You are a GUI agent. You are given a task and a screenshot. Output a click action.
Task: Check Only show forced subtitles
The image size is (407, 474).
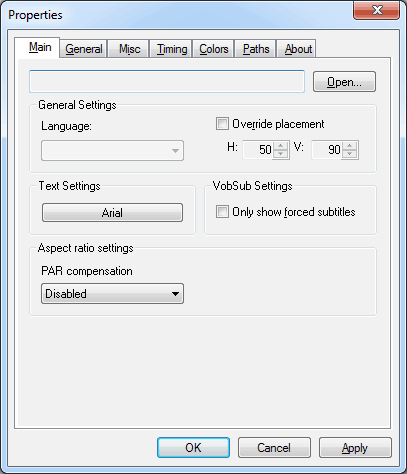point(222,212)
